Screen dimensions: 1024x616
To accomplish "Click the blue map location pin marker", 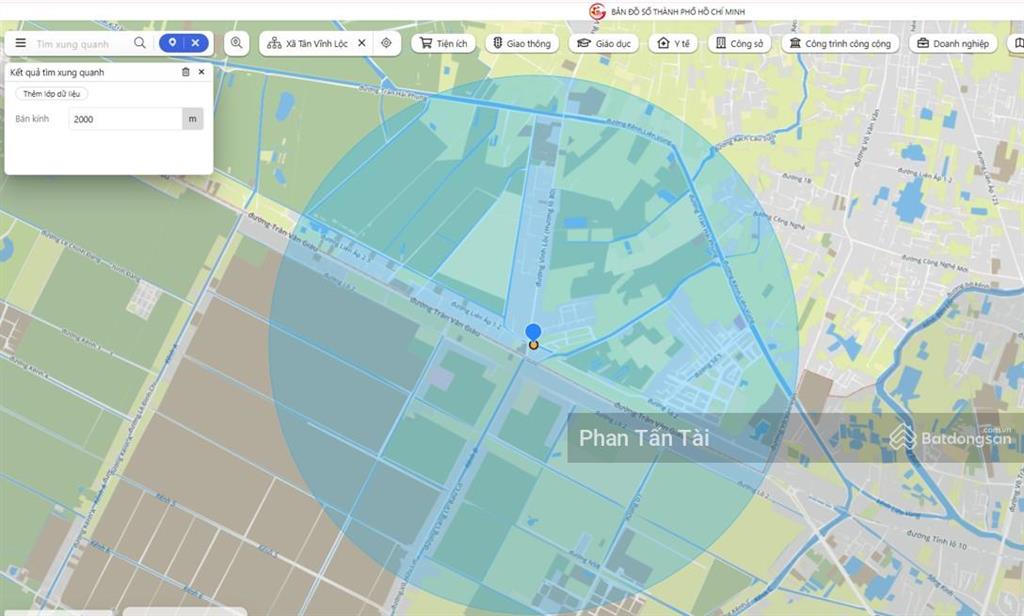I will pyautogui.click(x=533, y=333).
